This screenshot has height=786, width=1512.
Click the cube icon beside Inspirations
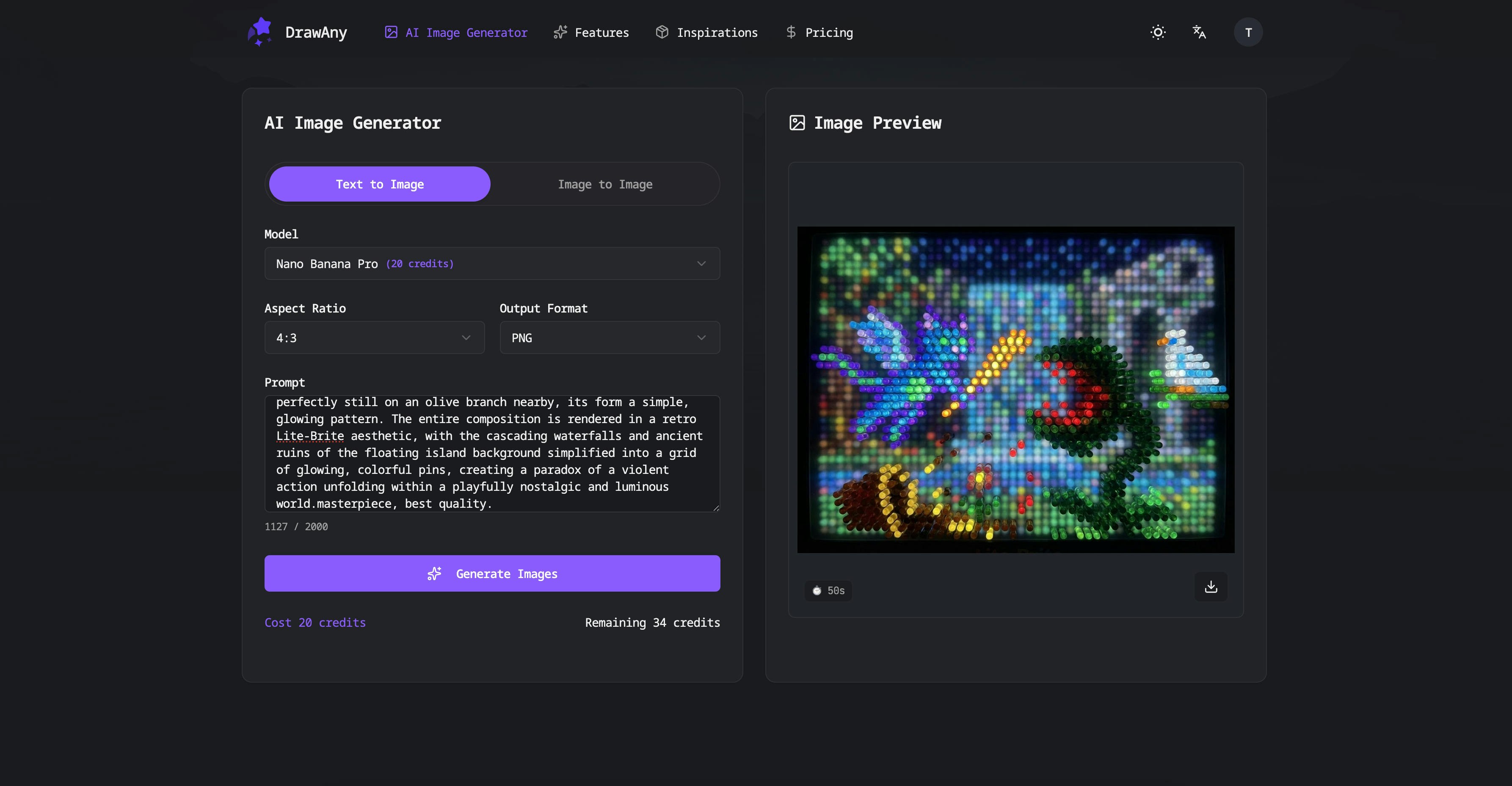[662, 32]
